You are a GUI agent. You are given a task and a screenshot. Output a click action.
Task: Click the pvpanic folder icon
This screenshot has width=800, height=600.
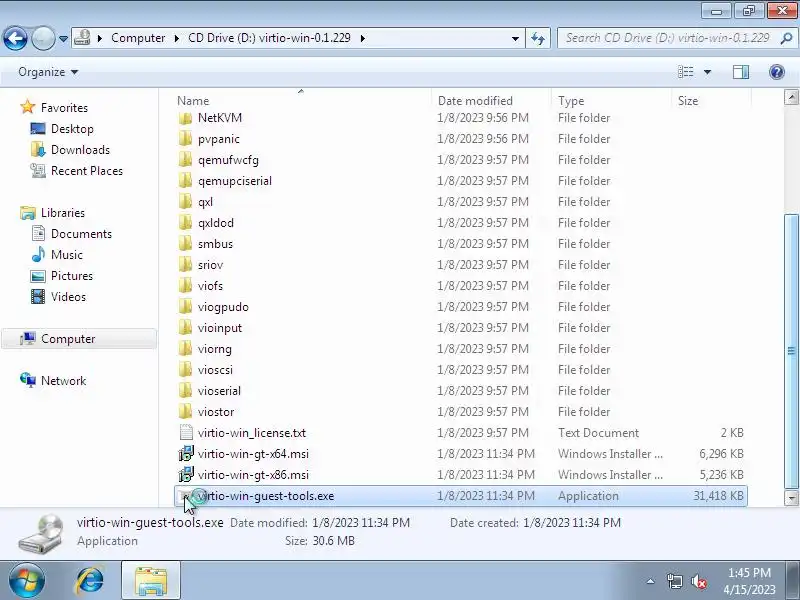coord(186,139)
